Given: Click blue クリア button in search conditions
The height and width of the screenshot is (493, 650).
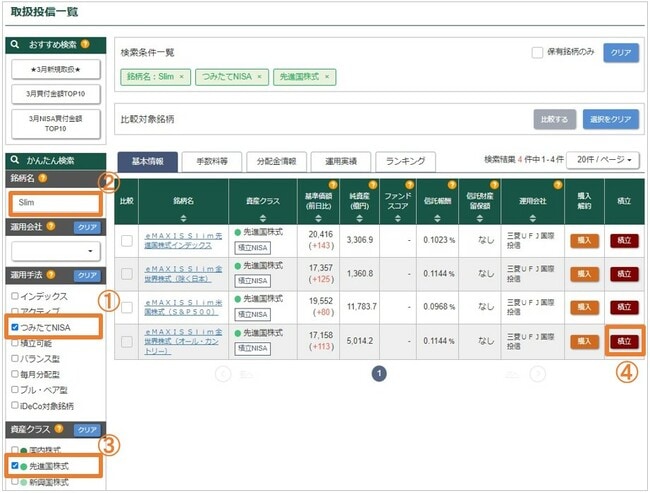Looking at the screenshot, I should (x=621, y=53).
